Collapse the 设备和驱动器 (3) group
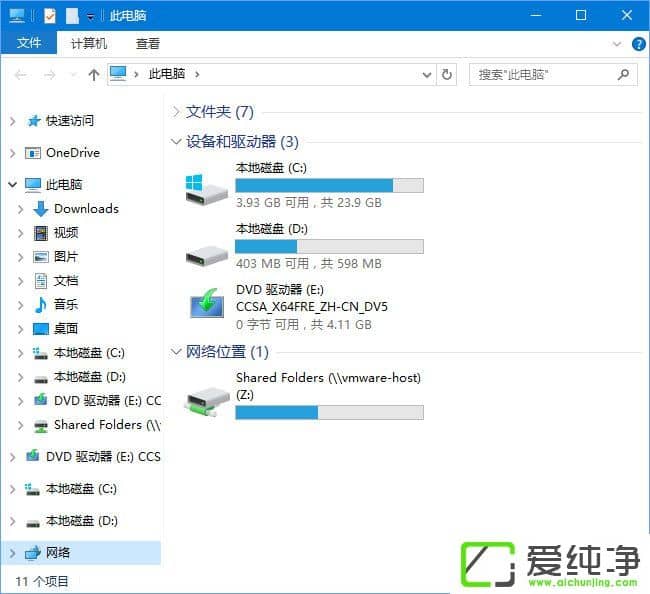 (x=176, y=141)
